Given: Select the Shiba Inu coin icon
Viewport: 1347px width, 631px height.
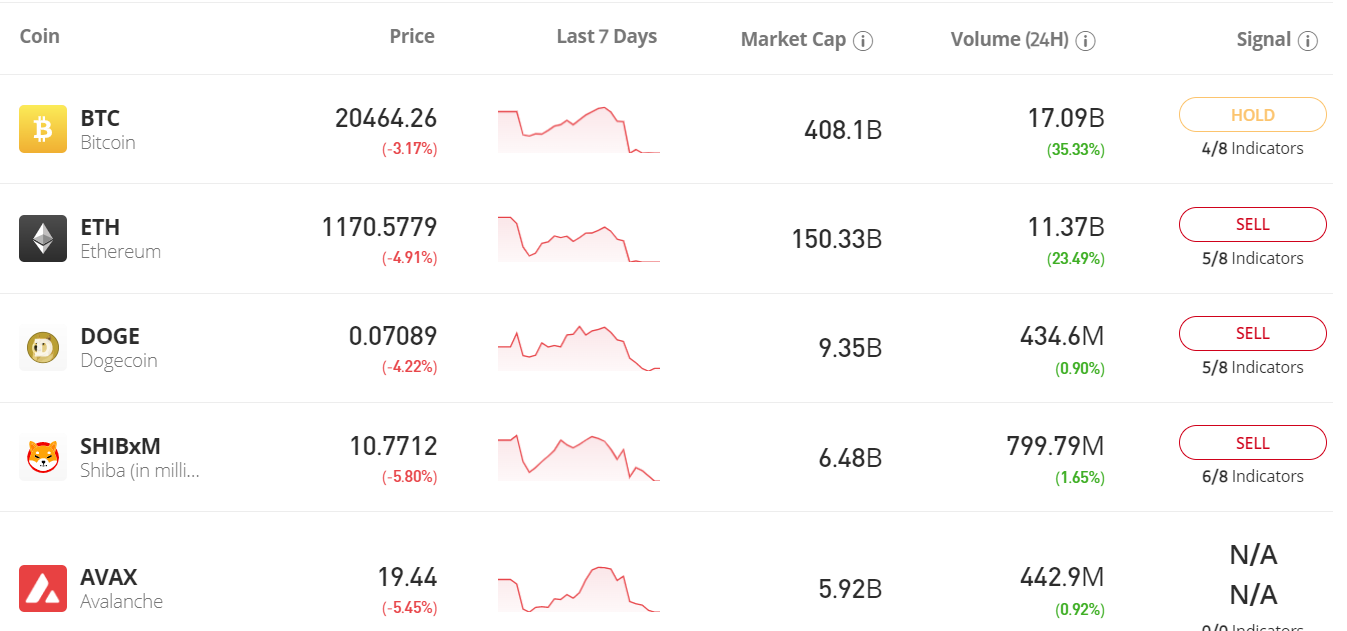Looking at the screenshot, I should tap(44, 457).
